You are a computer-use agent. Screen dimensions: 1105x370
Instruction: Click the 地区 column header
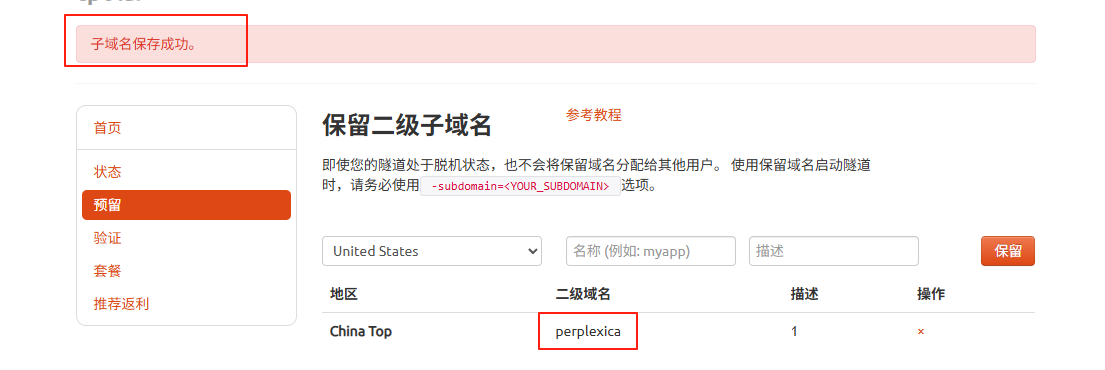click(x=344, y=295)
